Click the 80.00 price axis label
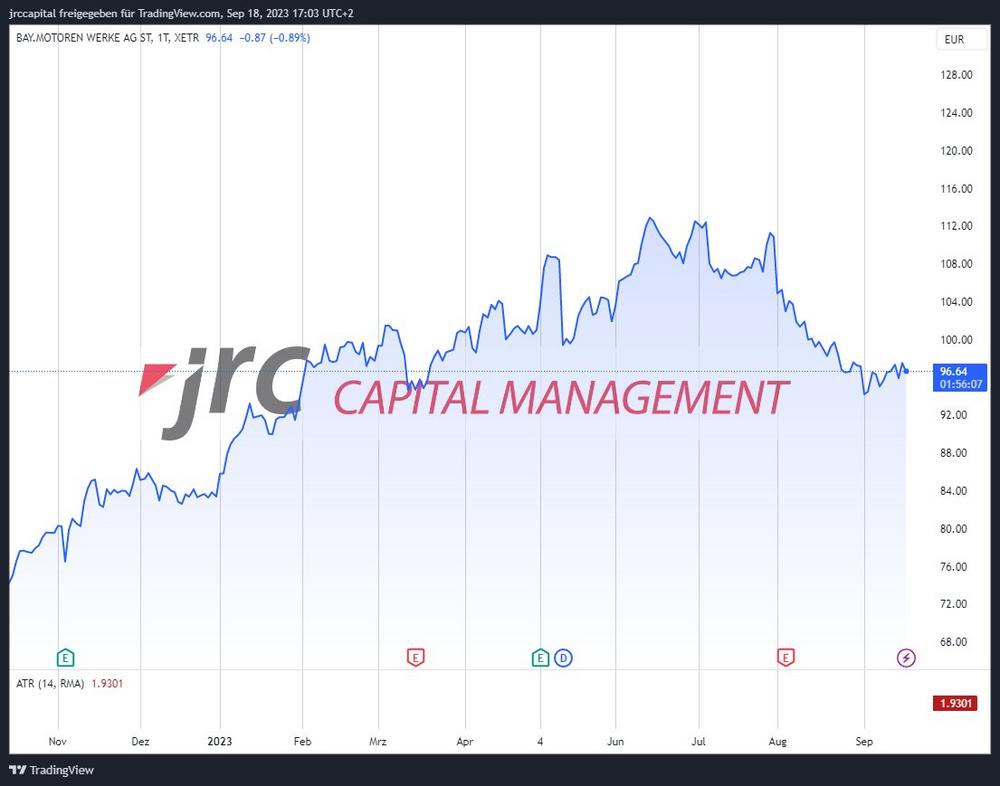The image size is (1000, 786). (x=953, y=528)
